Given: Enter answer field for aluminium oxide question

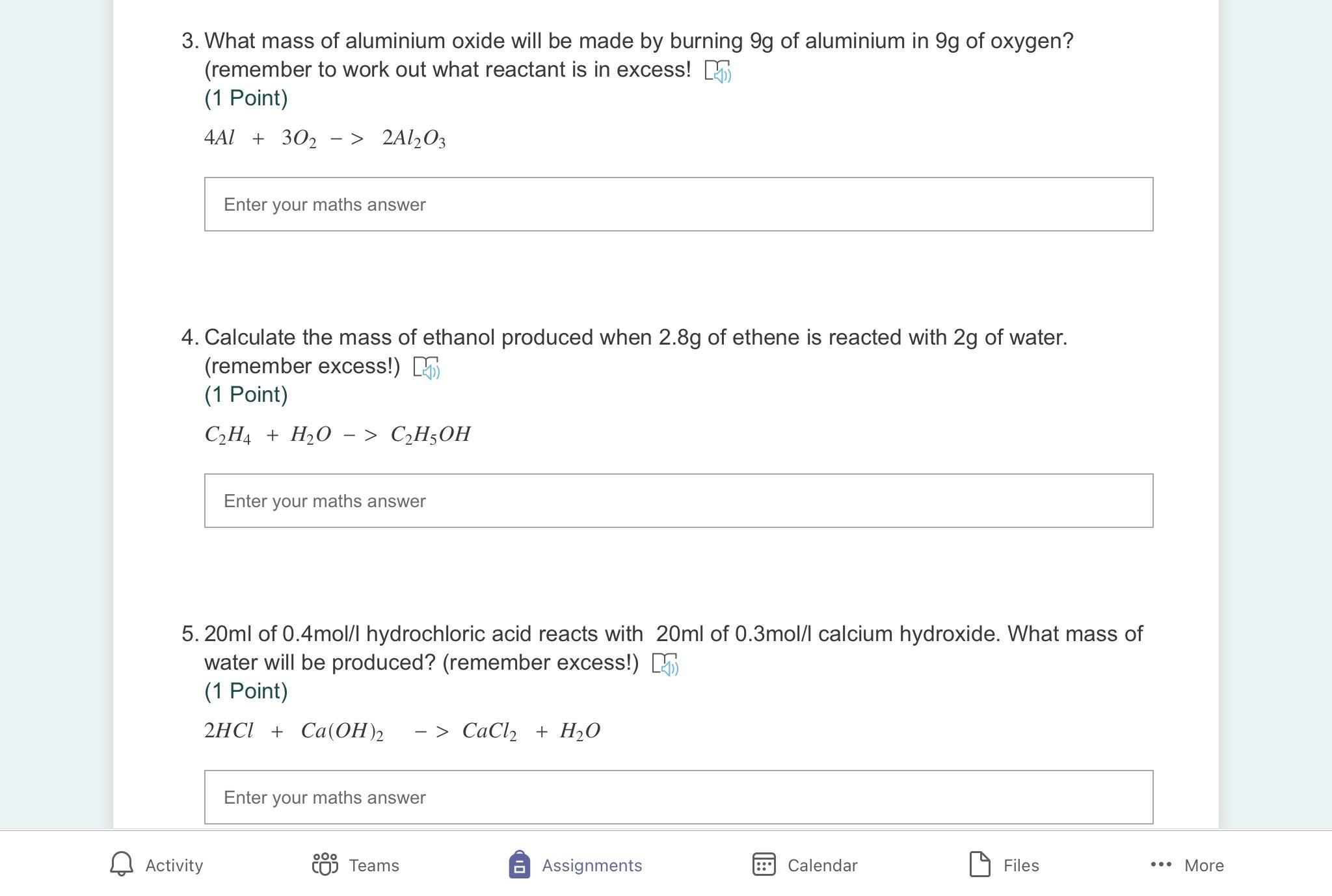Looking at the screenshot, I should [x=678, y=204].
